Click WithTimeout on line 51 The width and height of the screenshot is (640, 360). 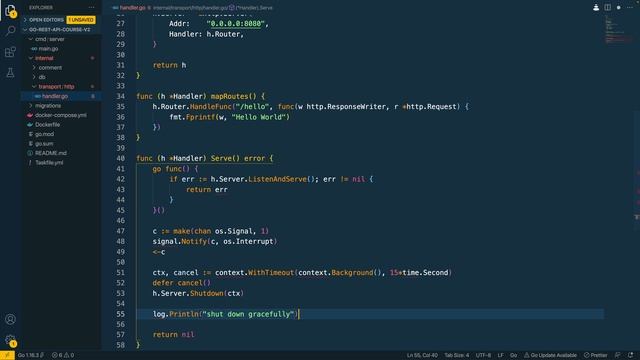coord(271,272)
